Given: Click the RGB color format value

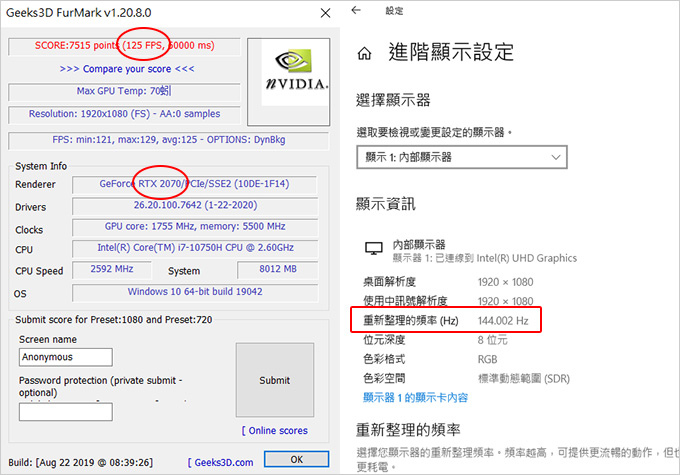Looking at the screenshot, I should (x=487, y=359).
